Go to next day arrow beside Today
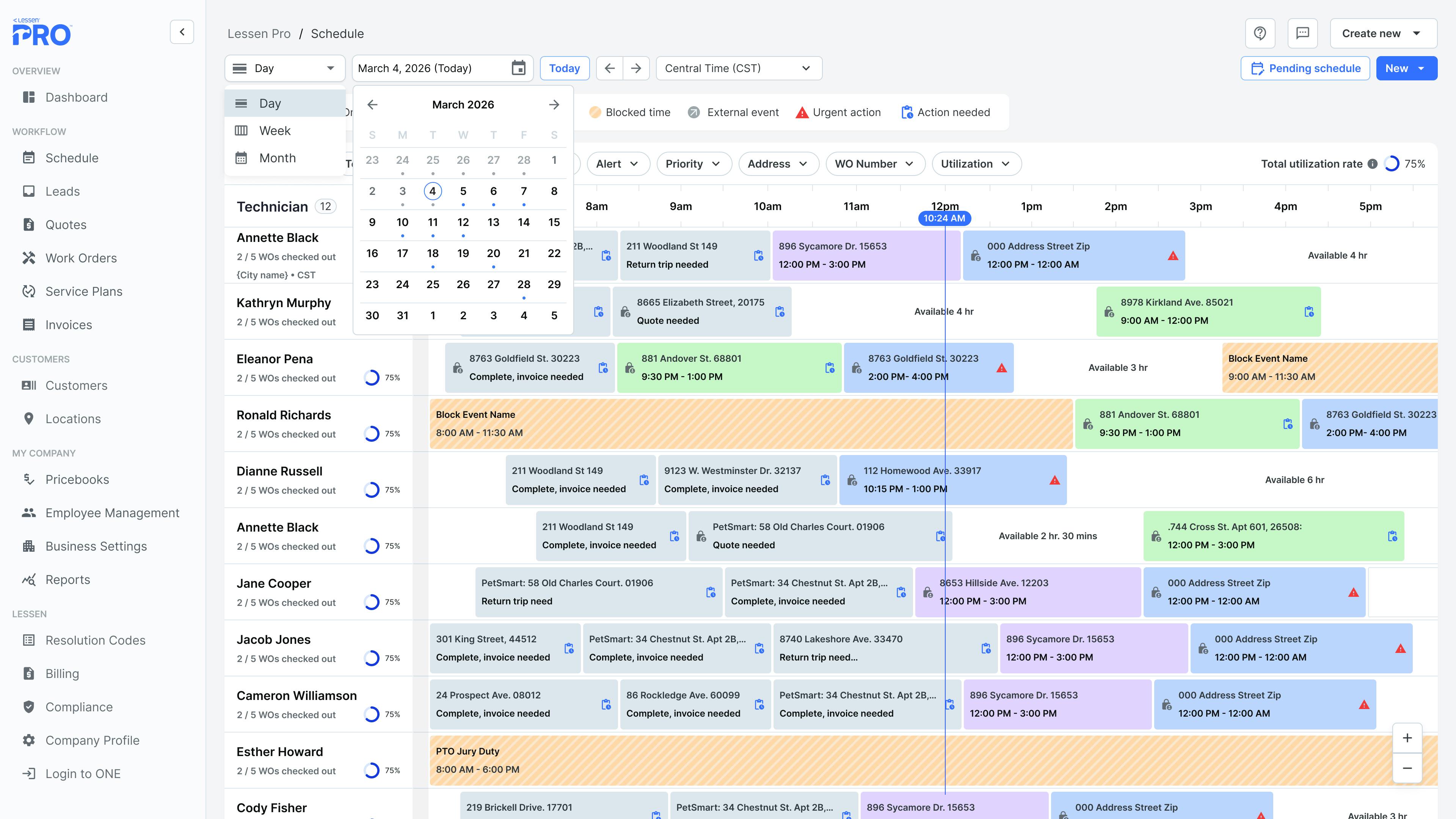The height and width of the screenshot is (819, 1456). click(x=636, y=68)
